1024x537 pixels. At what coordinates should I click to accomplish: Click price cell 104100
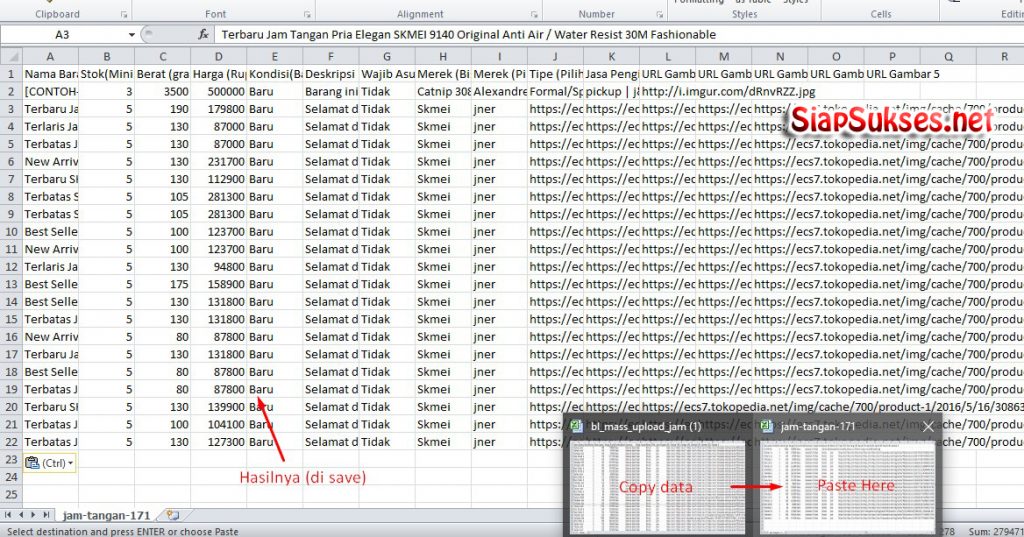pos(219,424)
